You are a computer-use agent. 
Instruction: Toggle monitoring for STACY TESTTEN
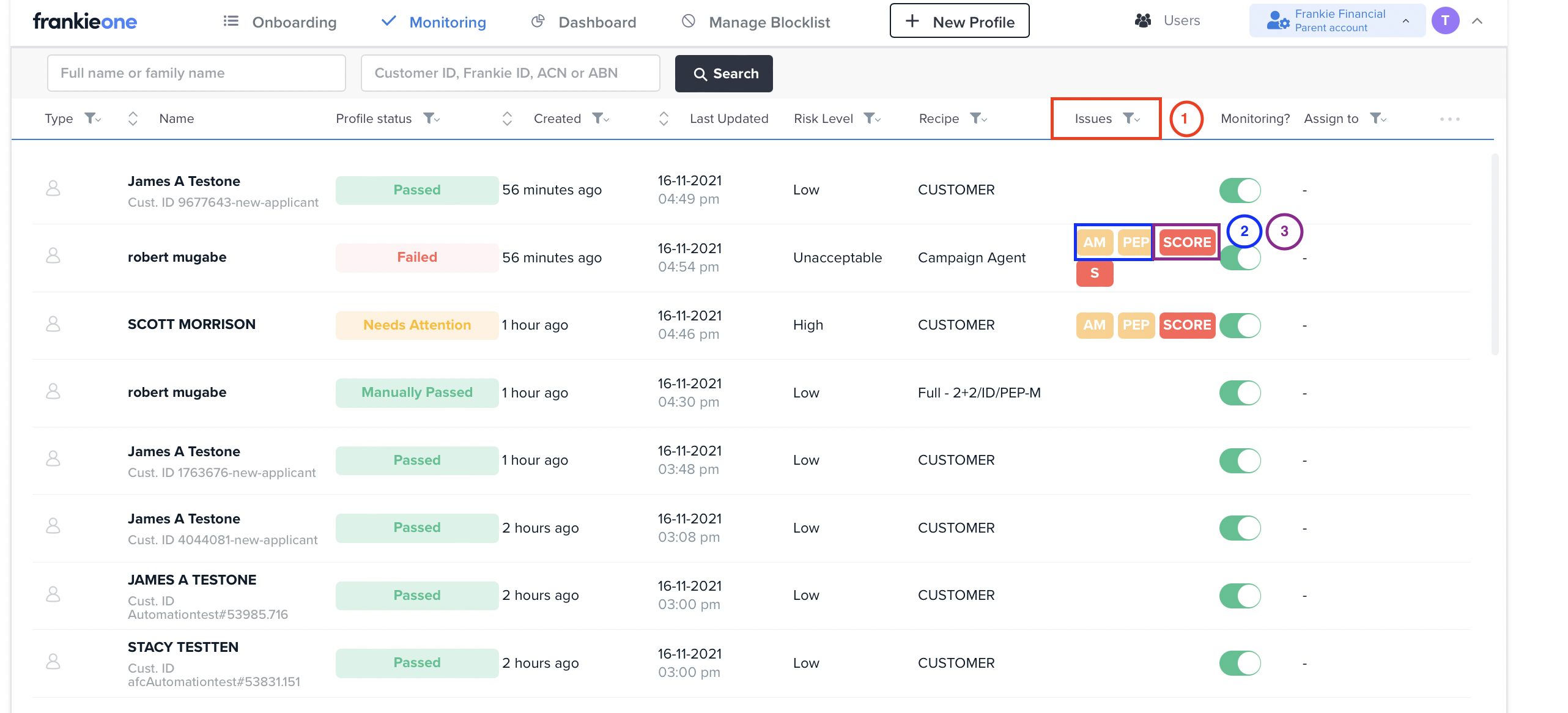[x=1240, y=663]
